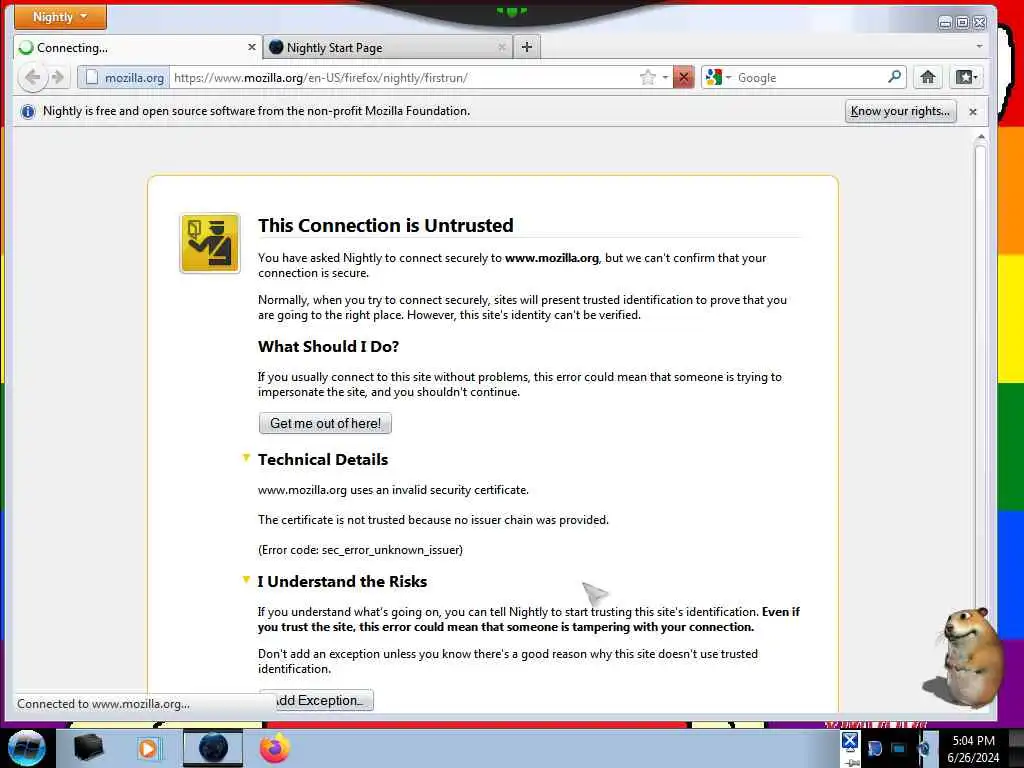Minimize the Nightly browser window
The height and width of the screenshot is (768, 1024).
coord(945,23)
